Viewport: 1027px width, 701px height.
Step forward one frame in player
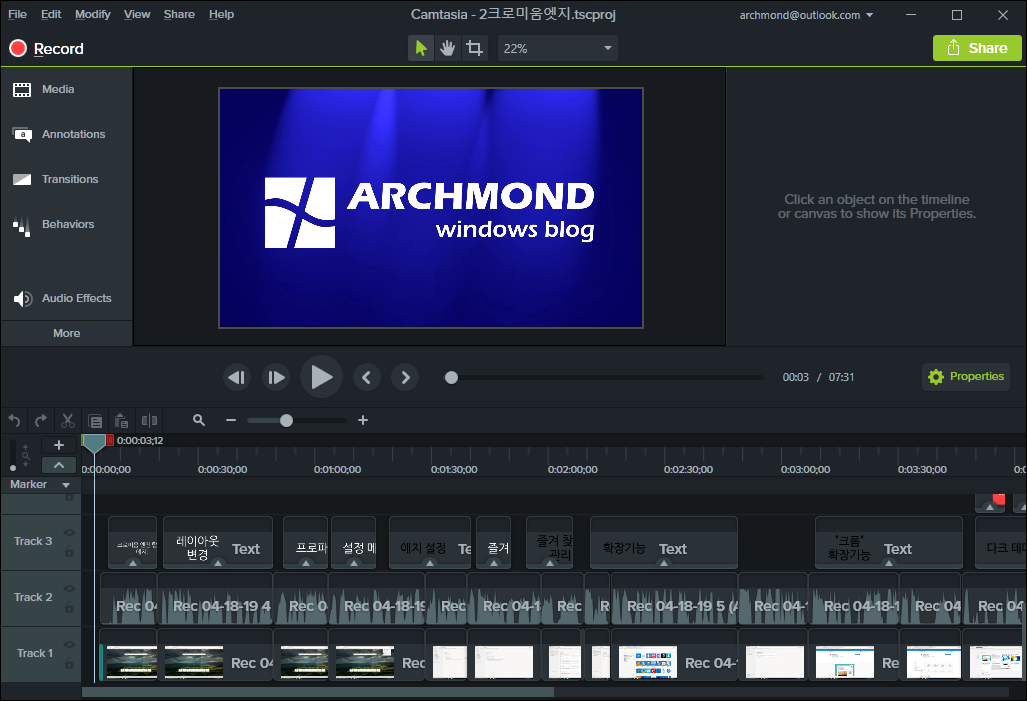(x=276, y=377)
